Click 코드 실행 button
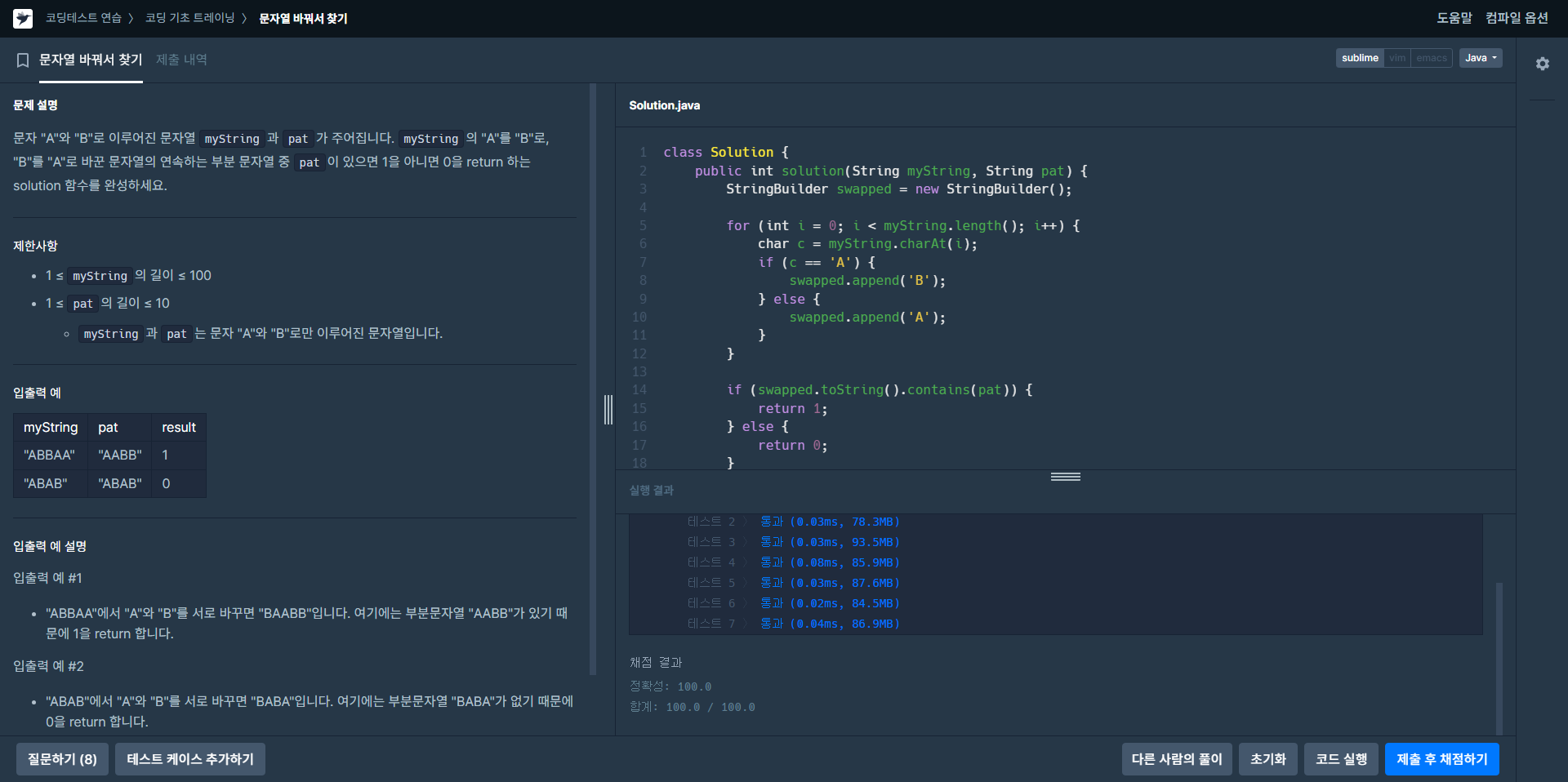The width and height of the screenshot is (1568, 782). [1341, 759]
